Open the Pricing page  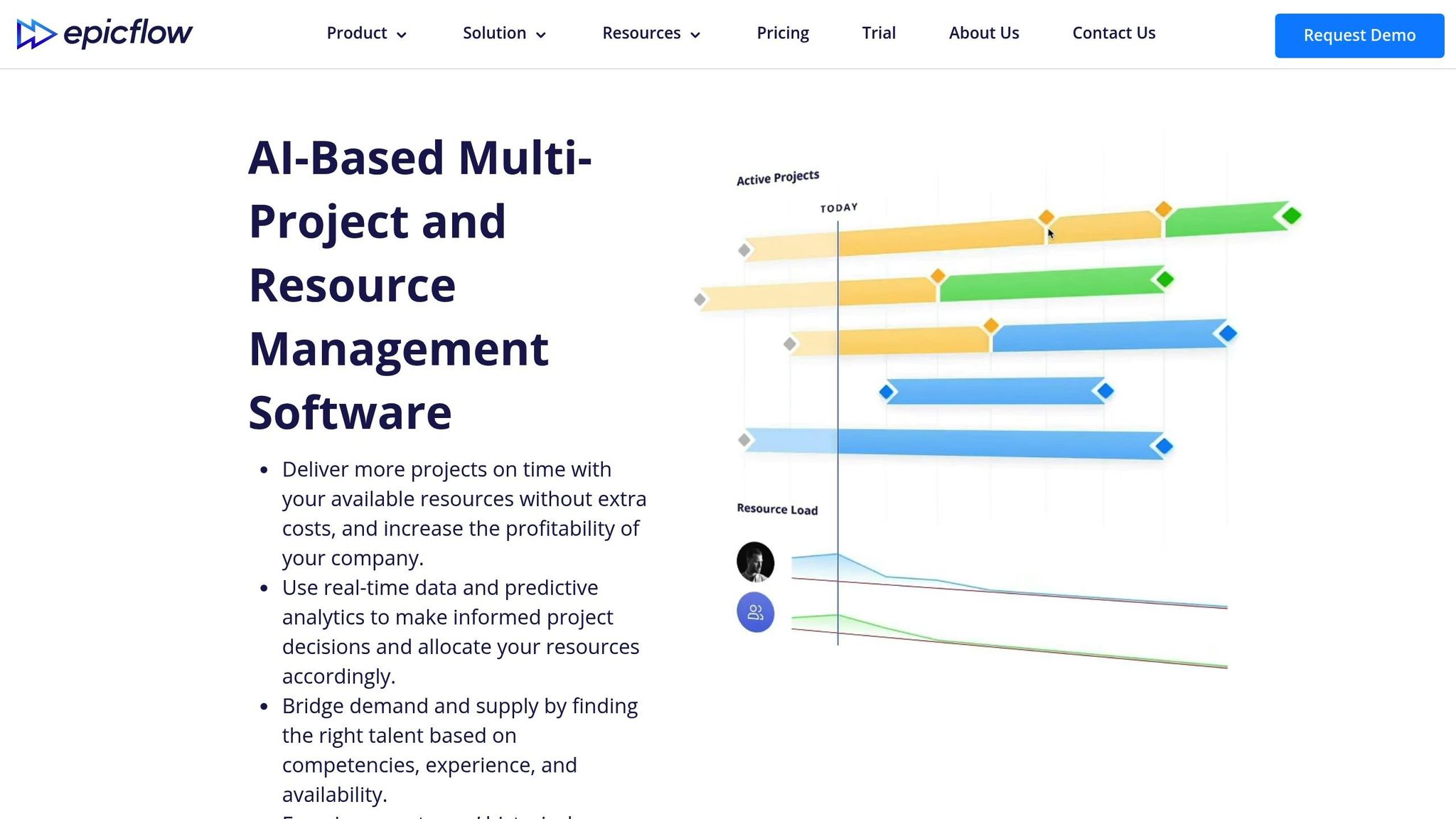point(783,33)
